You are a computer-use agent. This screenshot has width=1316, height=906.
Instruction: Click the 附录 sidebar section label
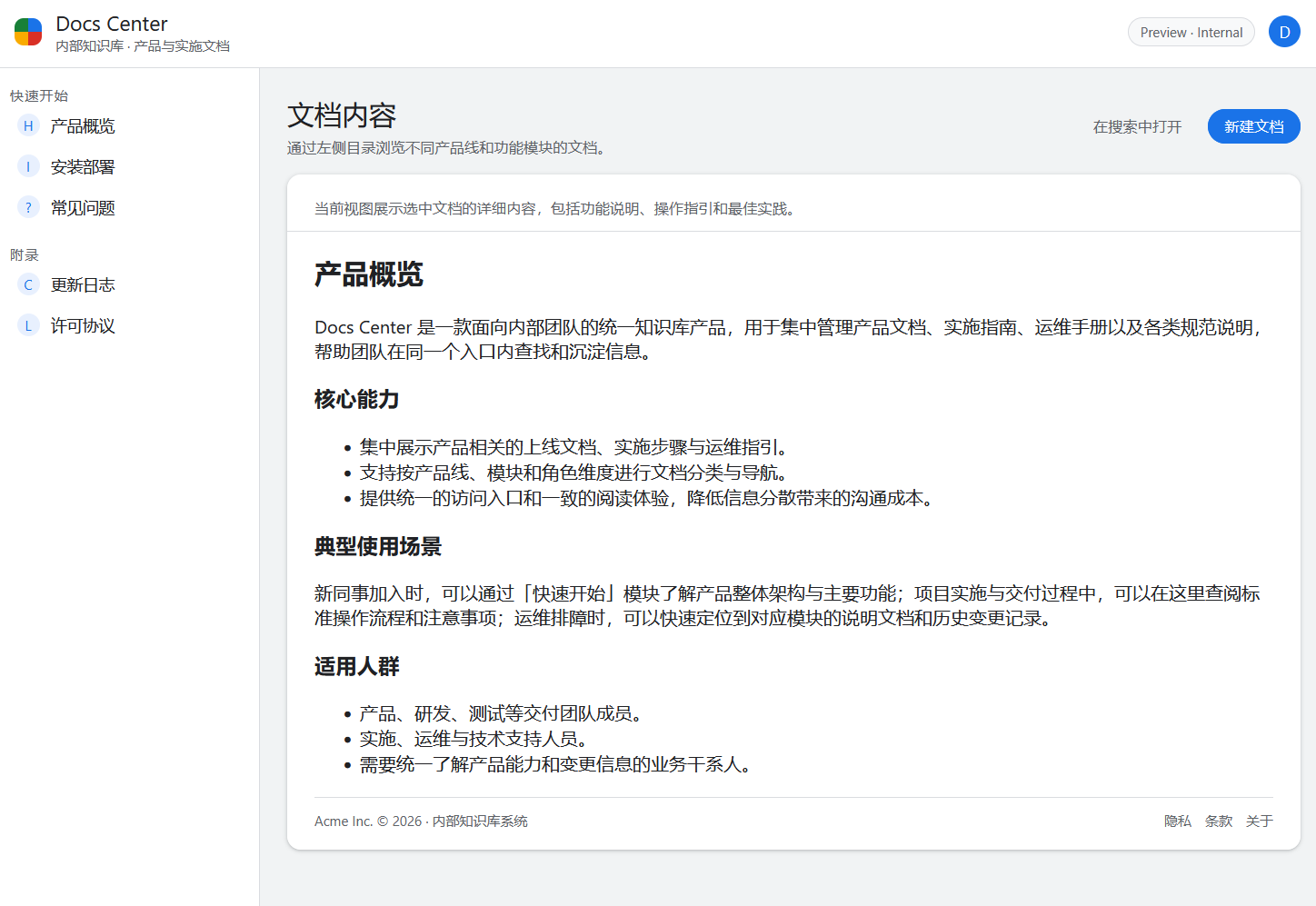(x=25, y=254)
